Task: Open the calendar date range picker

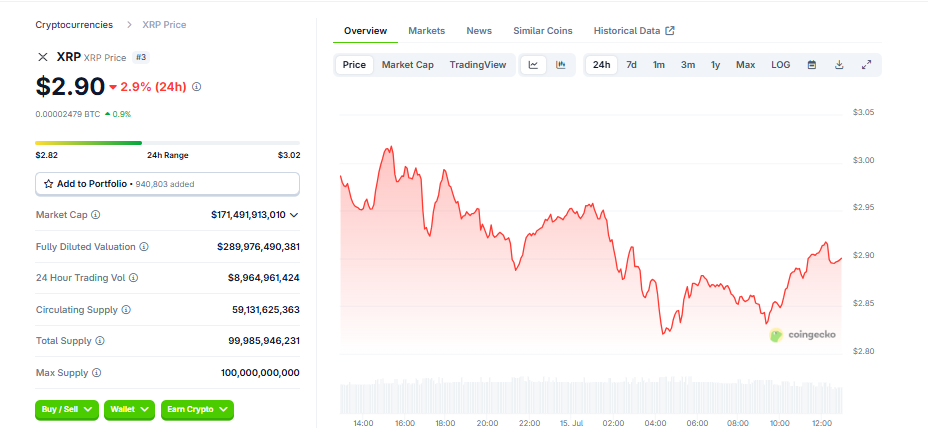Action: (812, 65)
